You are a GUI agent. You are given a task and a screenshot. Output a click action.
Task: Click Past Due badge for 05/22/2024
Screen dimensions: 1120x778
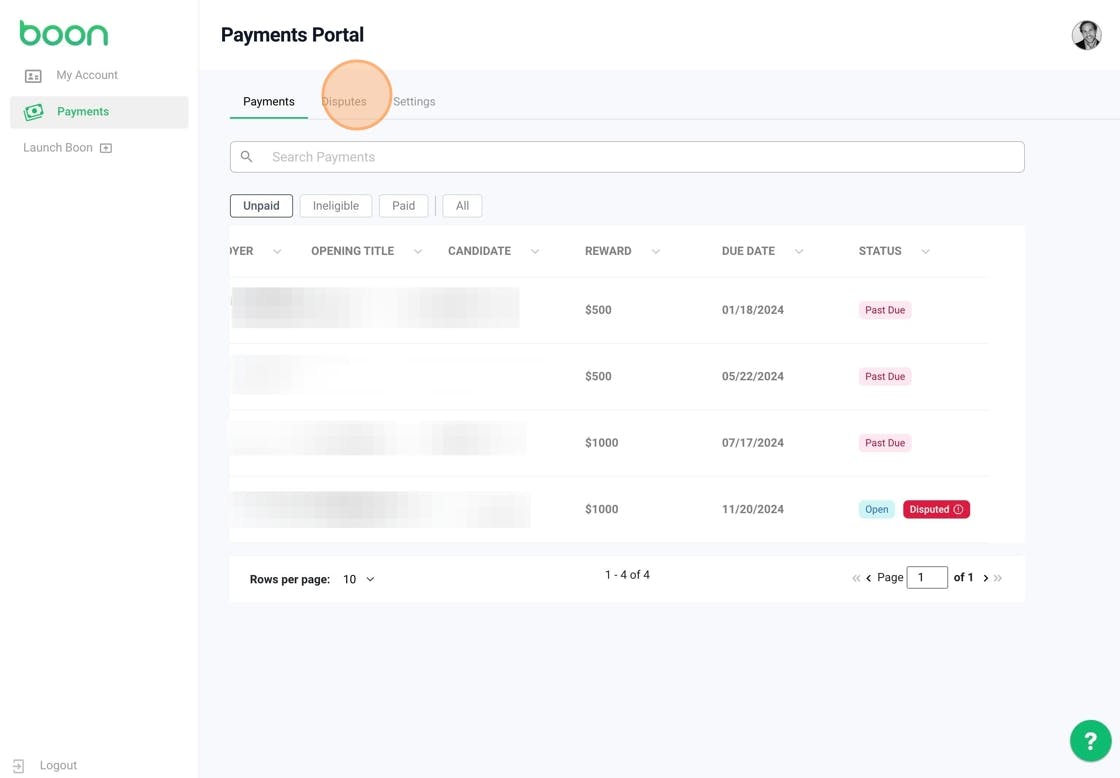(x=885, y=376)
